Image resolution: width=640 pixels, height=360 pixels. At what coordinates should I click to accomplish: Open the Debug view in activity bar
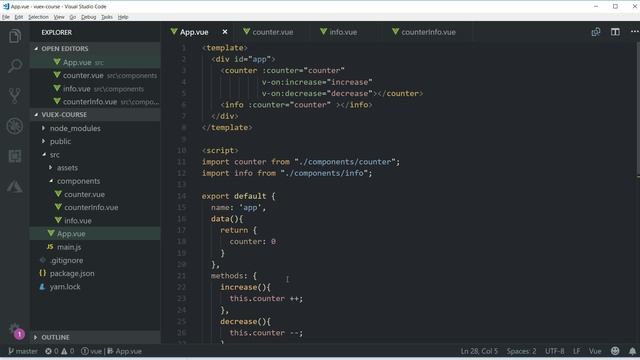[15, 126]
